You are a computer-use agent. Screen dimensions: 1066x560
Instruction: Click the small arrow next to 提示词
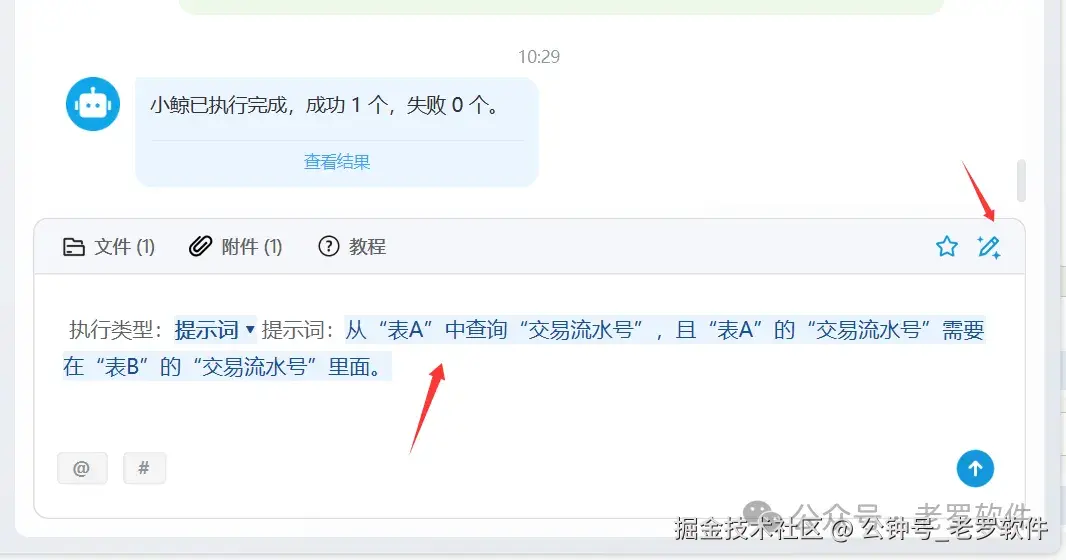[x=250, y=330]
